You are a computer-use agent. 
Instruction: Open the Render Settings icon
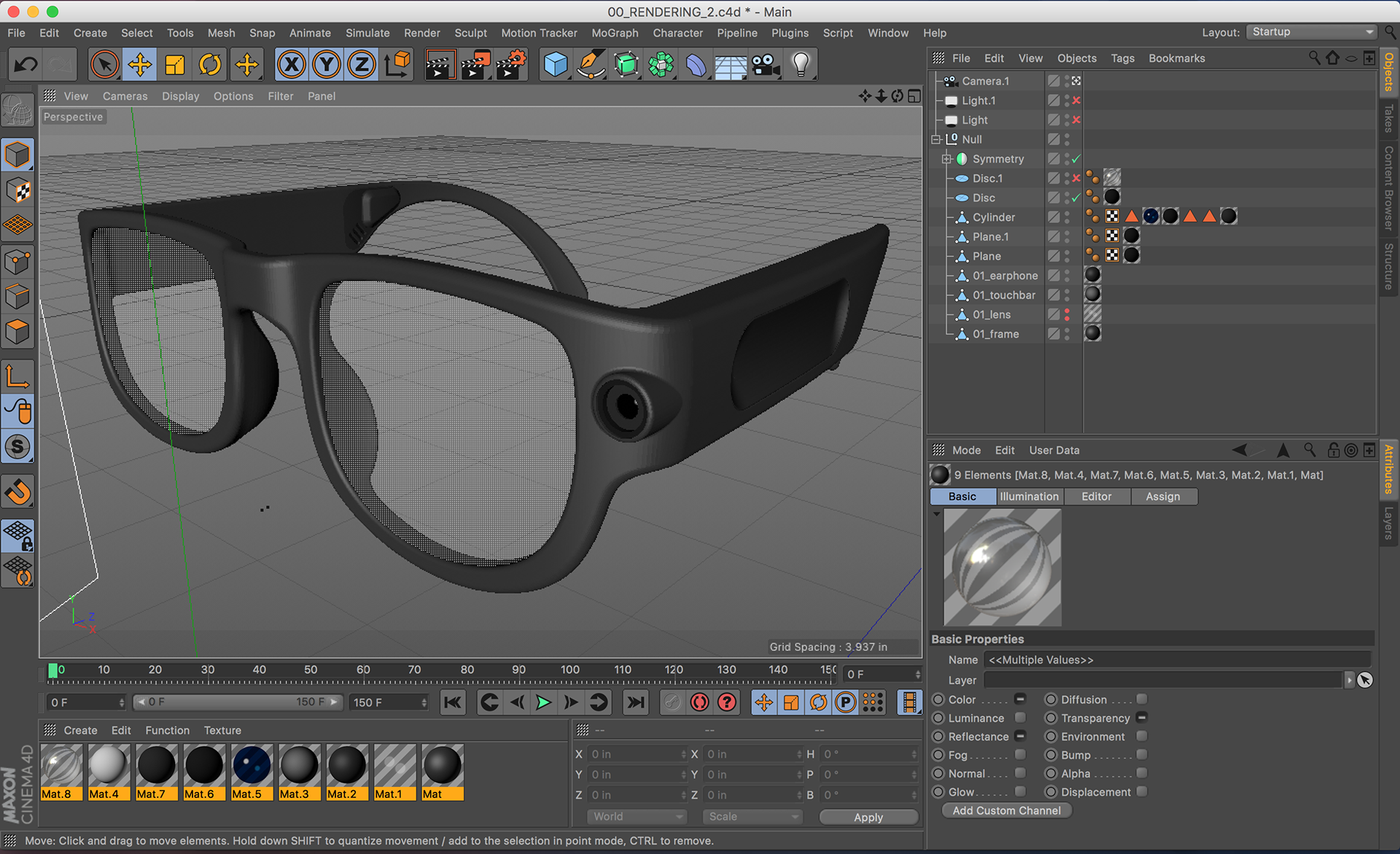pyautogui.click(x=511, y=64)
